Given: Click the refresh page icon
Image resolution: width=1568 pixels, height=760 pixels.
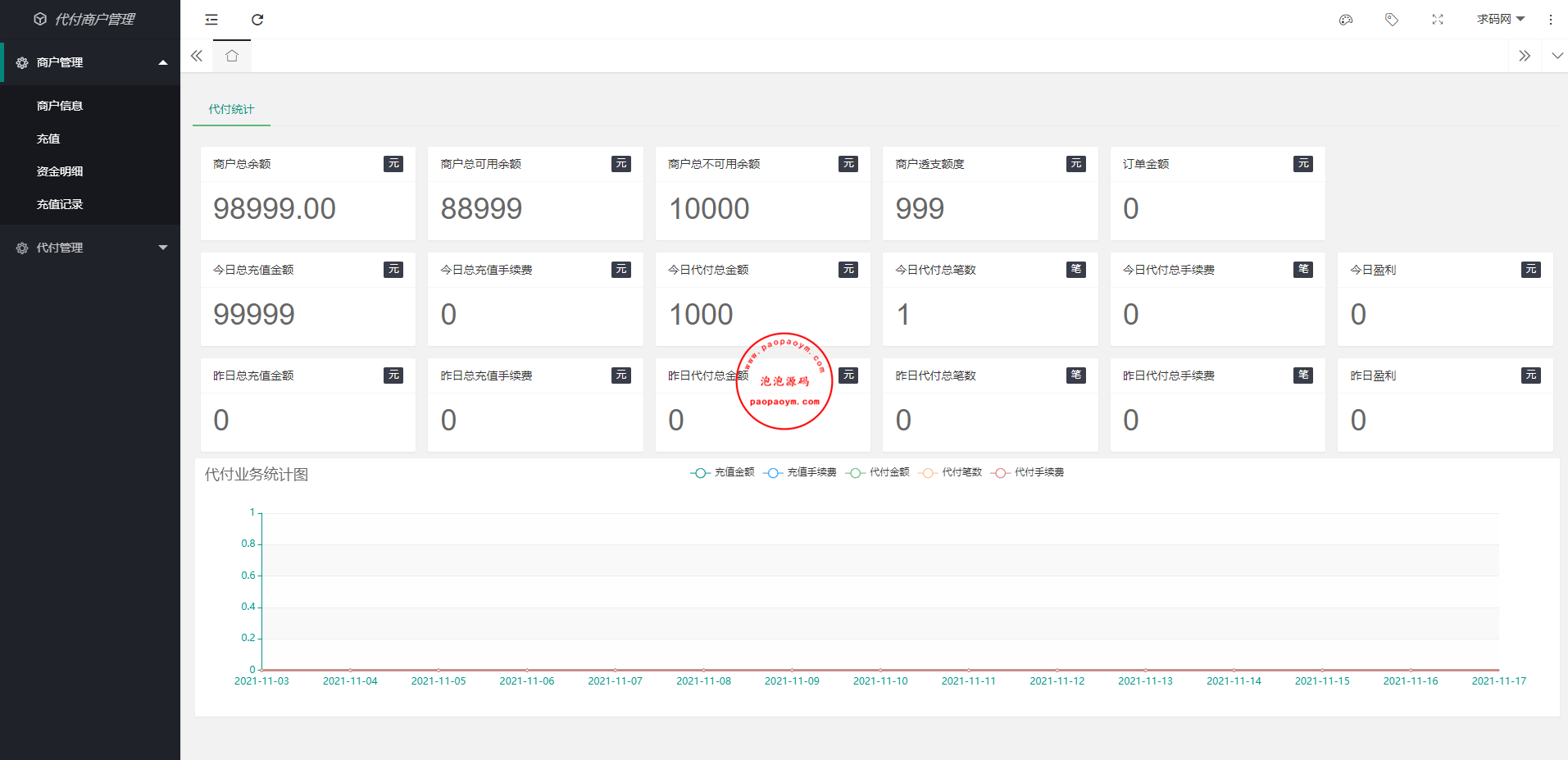Looking at the screenshot, I should tap(257, 20).
